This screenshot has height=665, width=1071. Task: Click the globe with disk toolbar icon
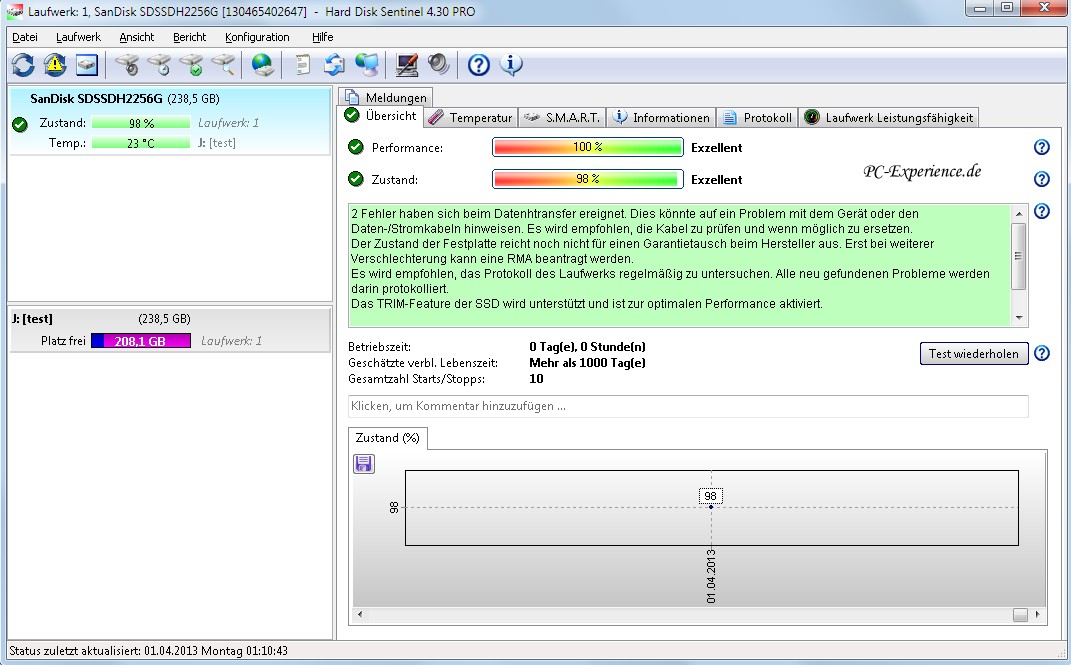click(262, 65)
